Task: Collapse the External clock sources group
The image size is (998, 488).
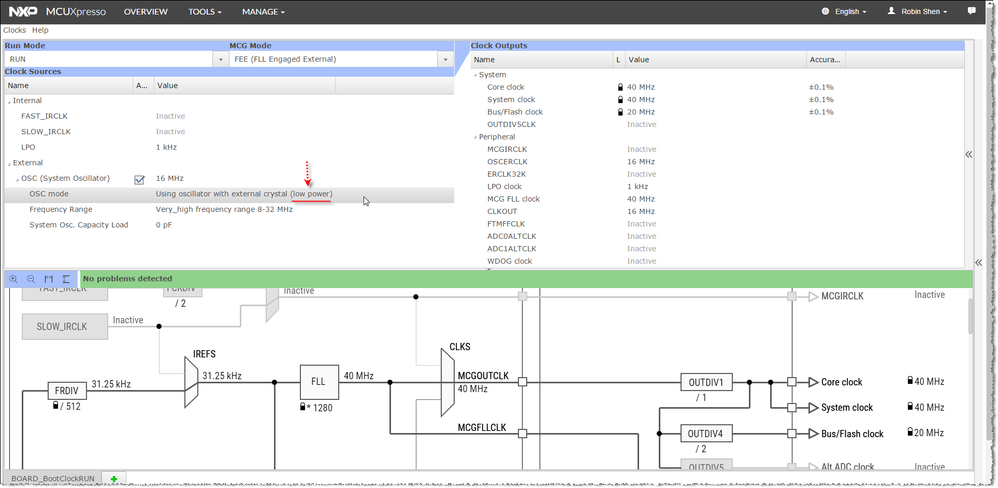Action: click(10, 164)
